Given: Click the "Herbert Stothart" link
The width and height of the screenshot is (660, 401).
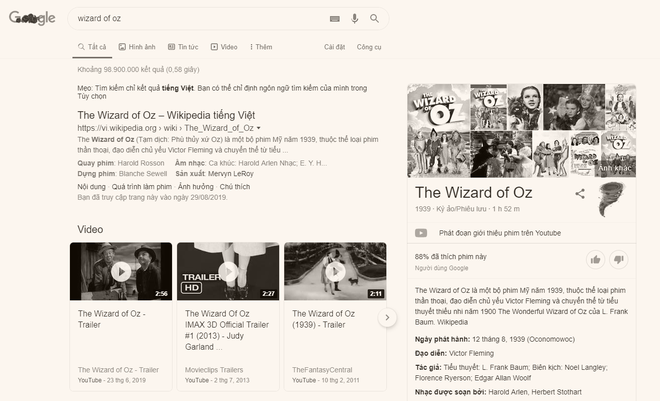Looking at the screenshot, I should [x=556, y=392].
